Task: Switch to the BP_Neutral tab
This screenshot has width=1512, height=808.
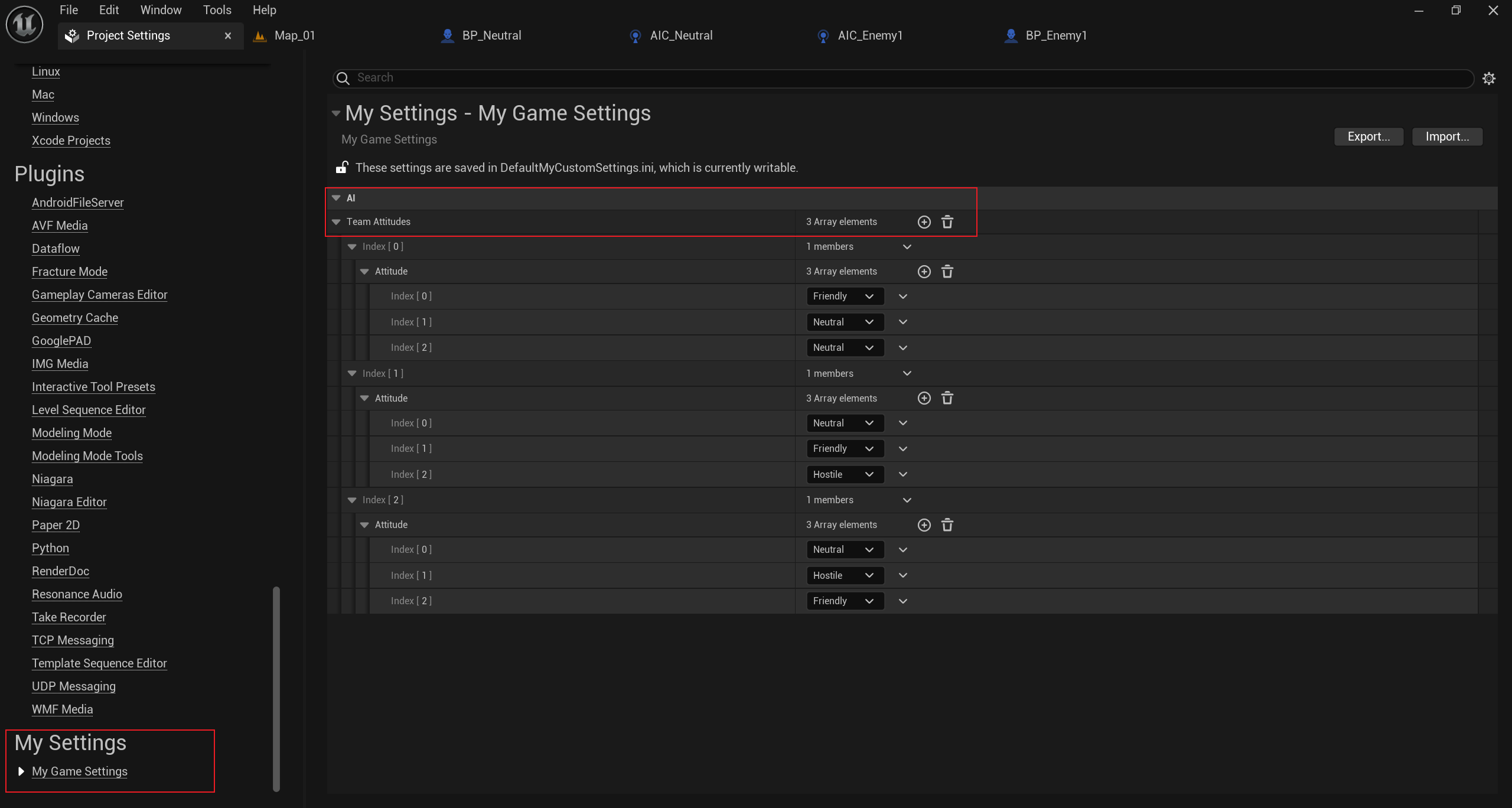Action: (x=491, y=36)
